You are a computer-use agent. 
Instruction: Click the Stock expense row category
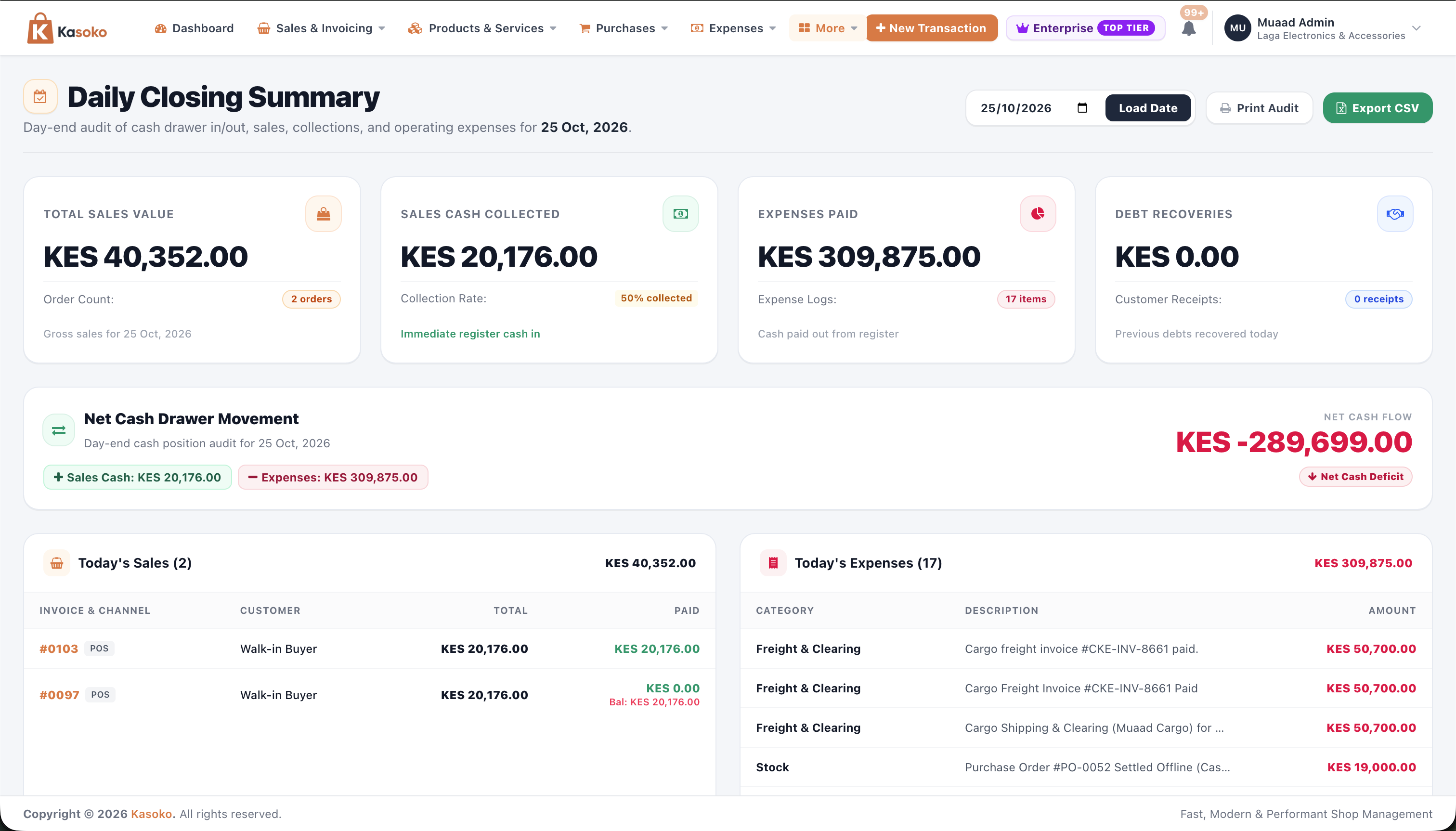tap(772, 767)
